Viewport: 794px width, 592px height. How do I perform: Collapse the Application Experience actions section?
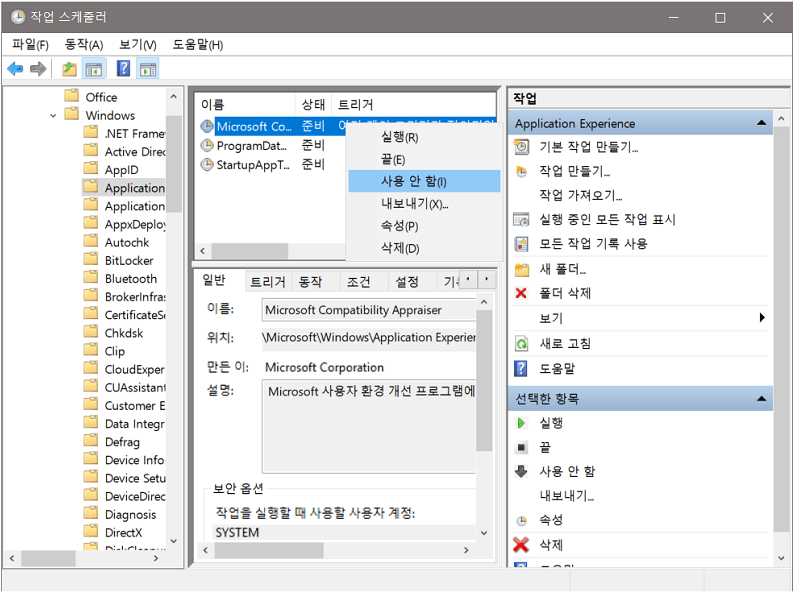coord(761,123)
